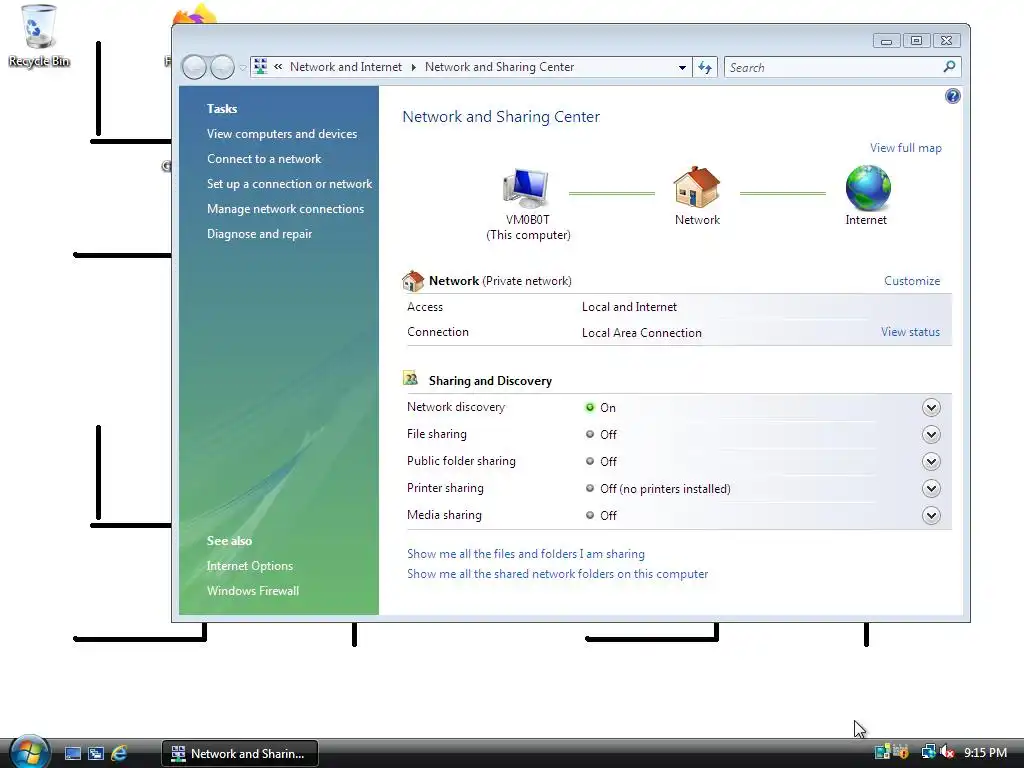
Task: Click the Refresh button beside address bar
Action: pyautogui.click(x=705, y=67)
